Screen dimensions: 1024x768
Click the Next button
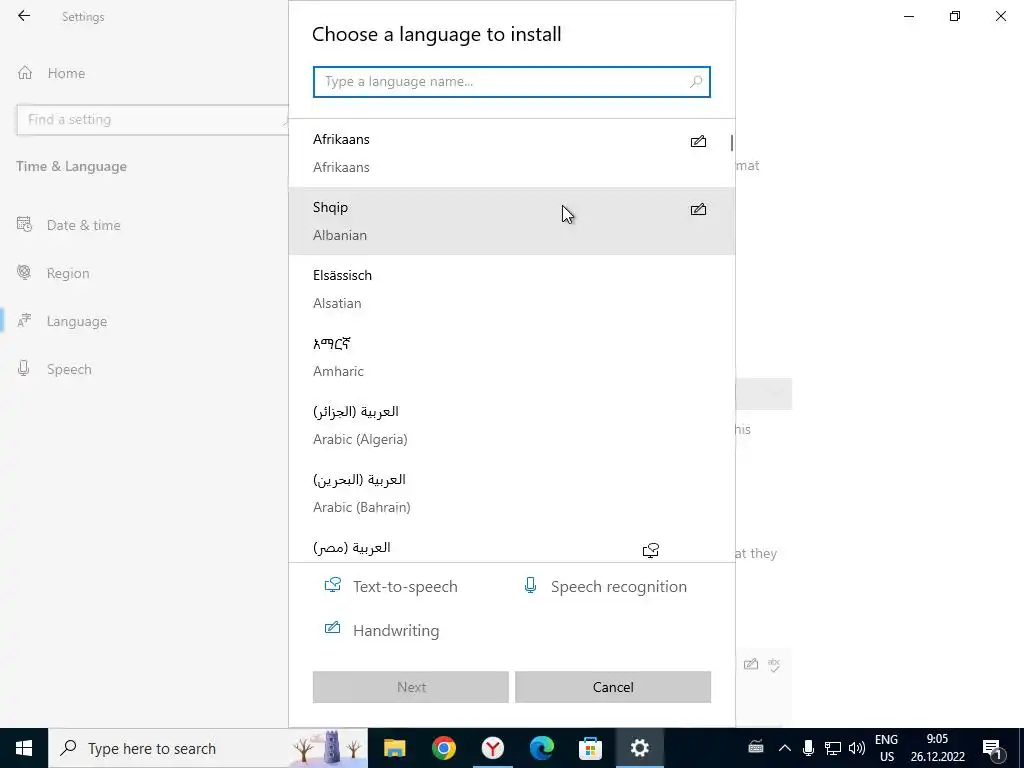click(411, 687)
